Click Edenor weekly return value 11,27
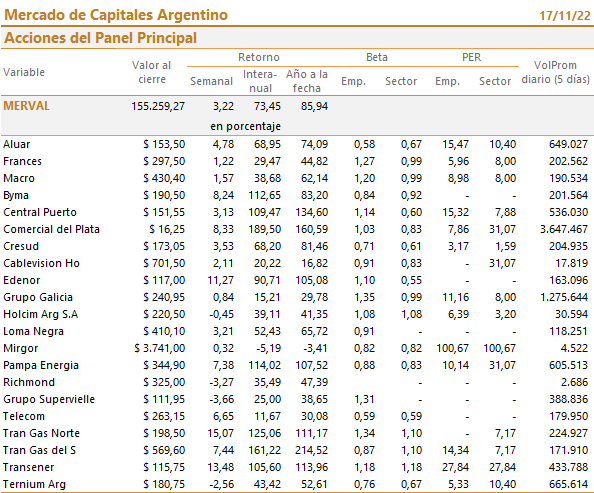 pyautogui.click(x=220, y=280)
